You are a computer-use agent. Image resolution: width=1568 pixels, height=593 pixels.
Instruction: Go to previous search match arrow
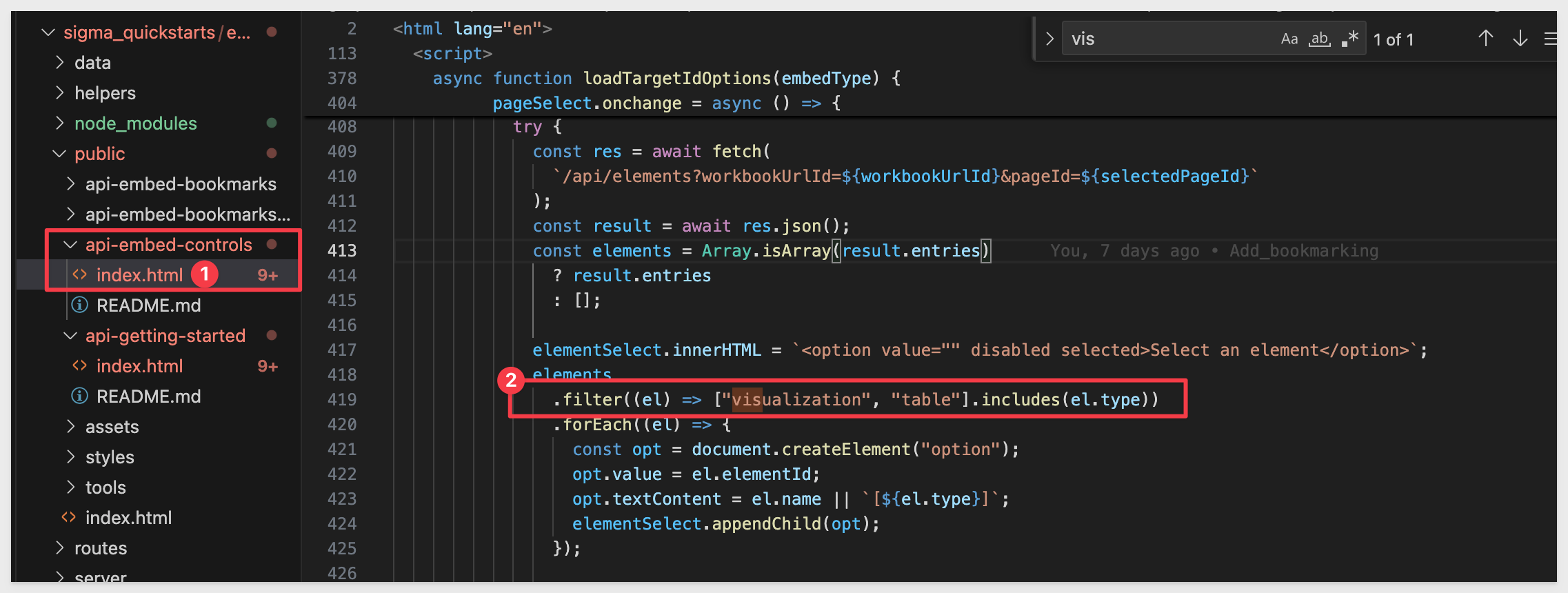click(x=1485, y=39)
